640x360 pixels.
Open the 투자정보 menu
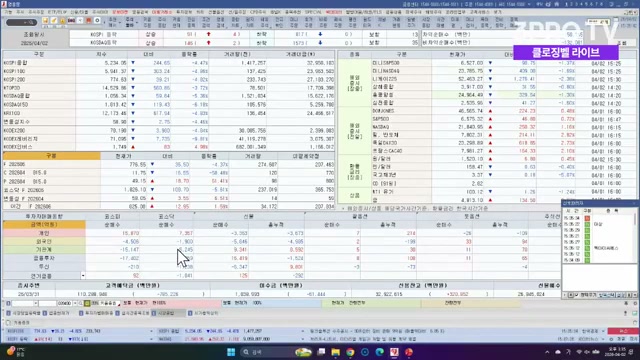coord(184,12)
